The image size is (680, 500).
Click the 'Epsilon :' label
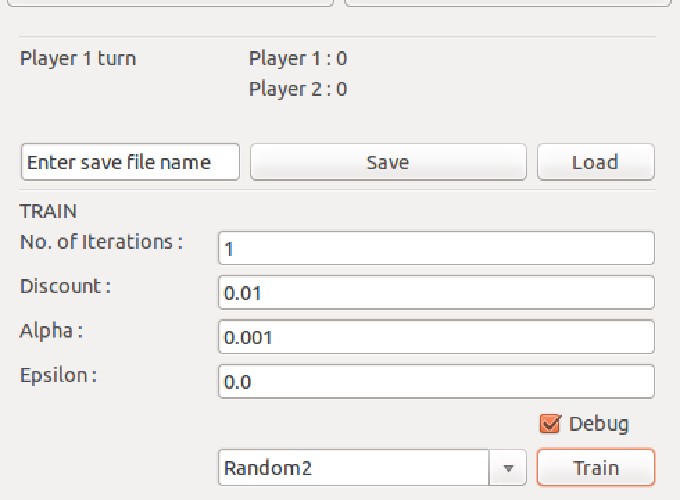(x=59, y=375)
